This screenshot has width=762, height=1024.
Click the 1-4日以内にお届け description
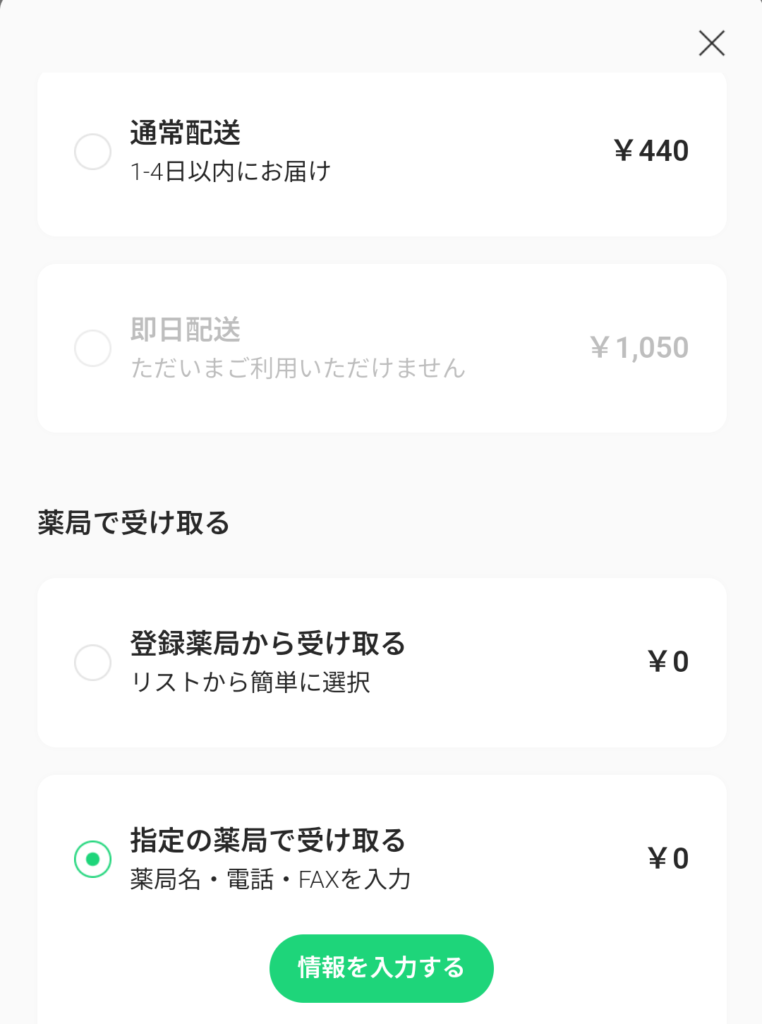(230, 172)
